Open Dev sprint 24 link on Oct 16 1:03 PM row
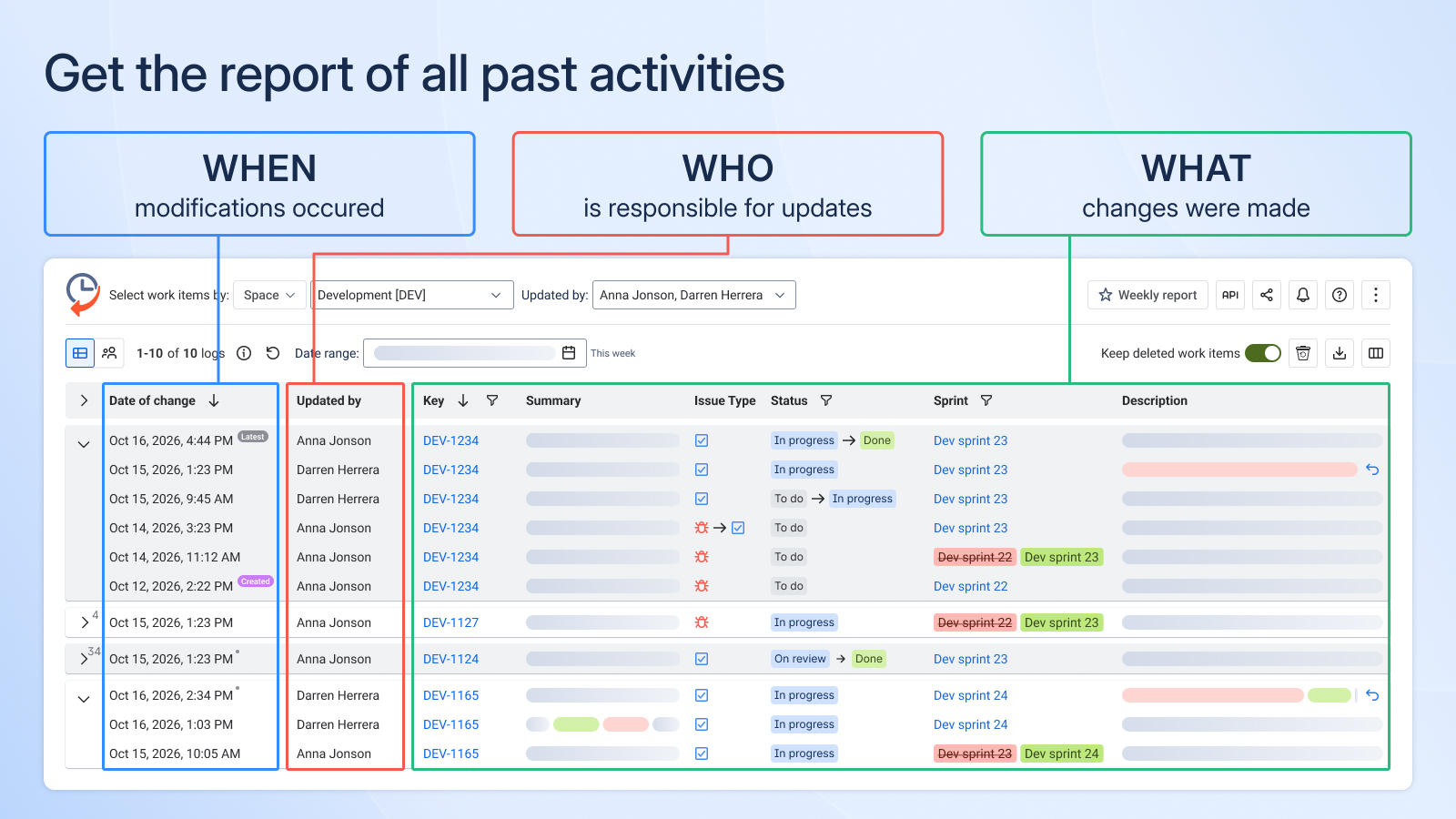This screenshot has width=1456, height=819. point(970,724)
